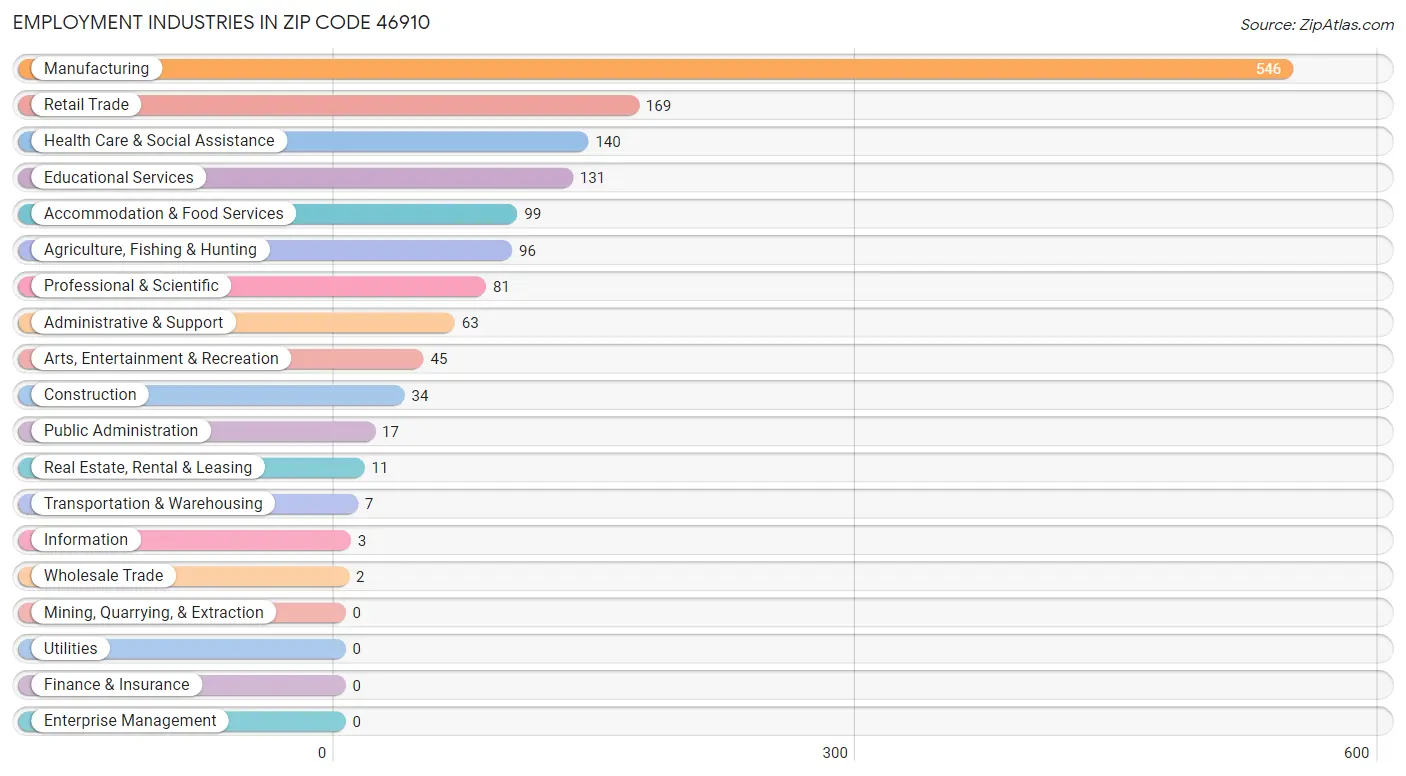Click the Educational Services label
Screen dimensions: 1406x776
[119, 178]
